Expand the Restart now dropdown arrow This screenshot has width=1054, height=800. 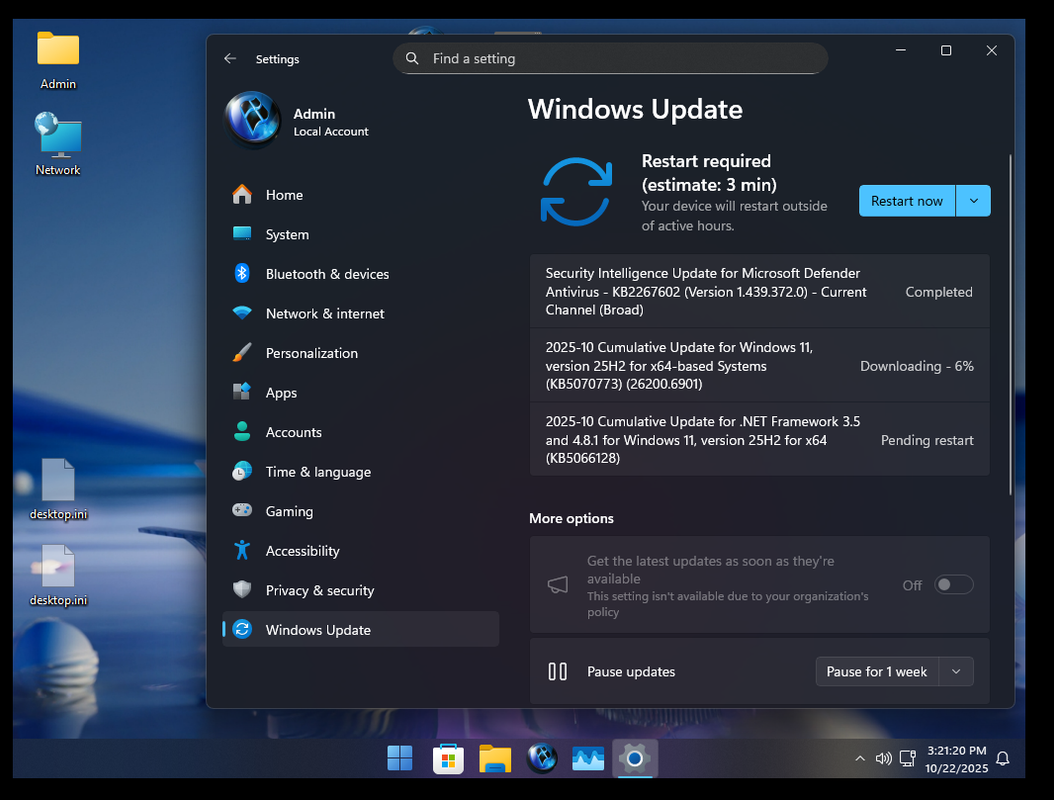[973, 200]
